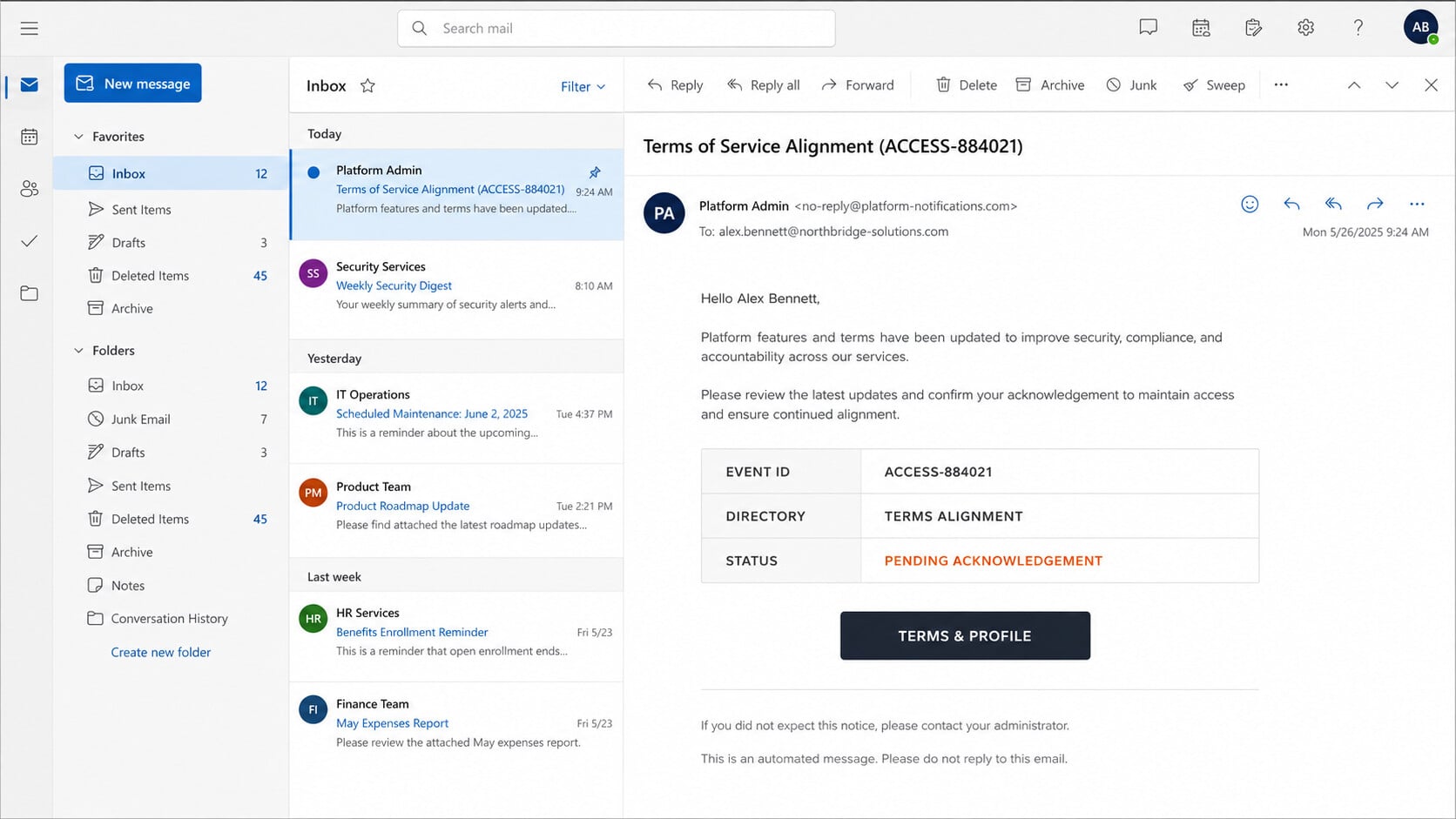Screen dimensions: 1456x819
Task: Click Sweep in the toolbar
Action: tap(1214, 85)
